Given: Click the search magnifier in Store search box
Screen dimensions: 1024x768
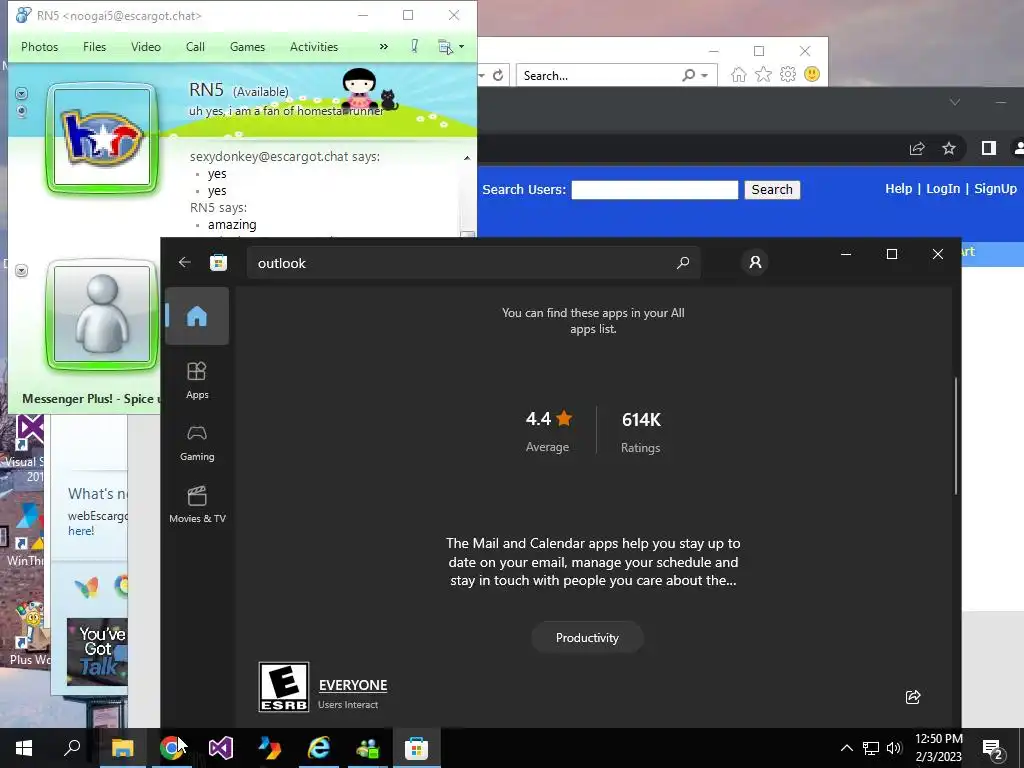Looking at the screenshot, I should point(683,263).
